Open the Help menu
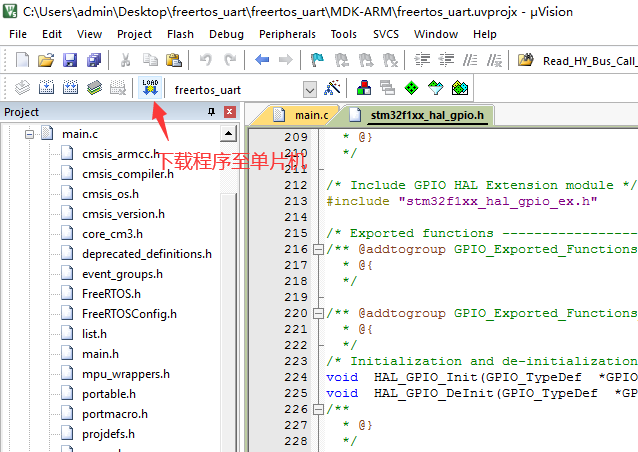This screenshot has width=638, height=452. coord(485,34)
